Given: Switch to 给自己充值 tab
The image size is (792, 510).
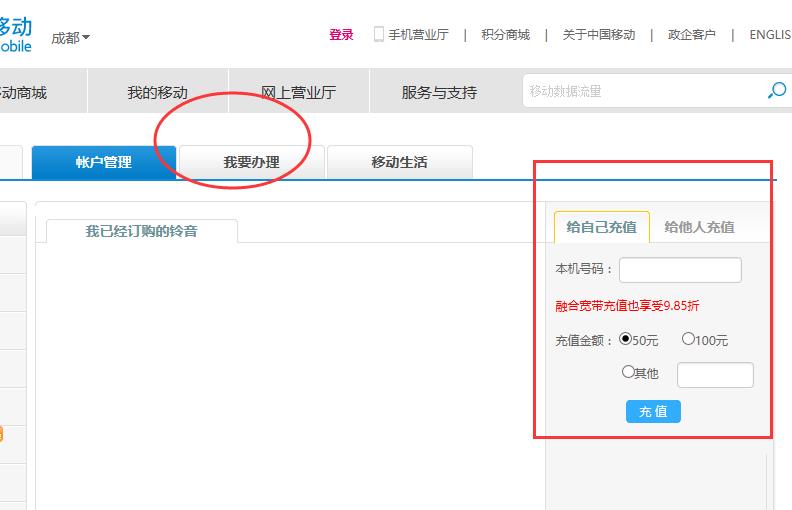Looking at the screenshot, I should [602, 227].
